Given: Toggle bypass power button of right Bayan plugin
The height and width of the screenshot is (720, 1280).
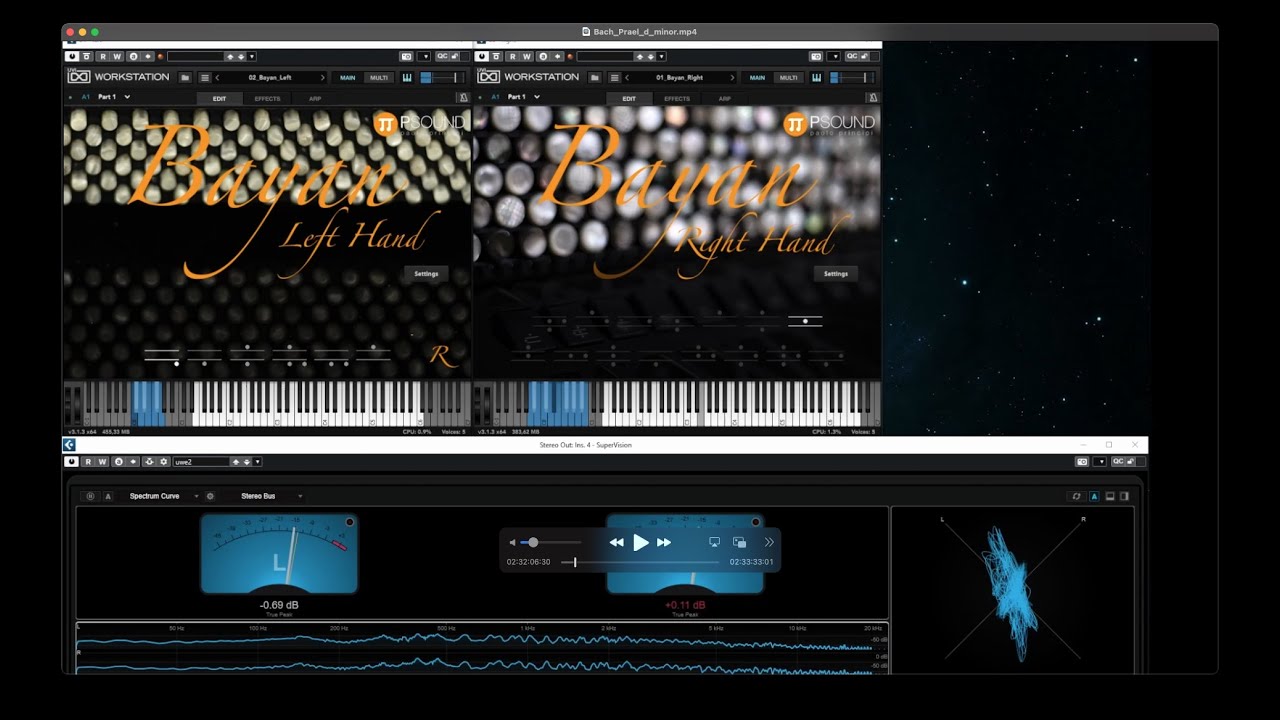Looking at the screenshot, I should coord(481,57).
